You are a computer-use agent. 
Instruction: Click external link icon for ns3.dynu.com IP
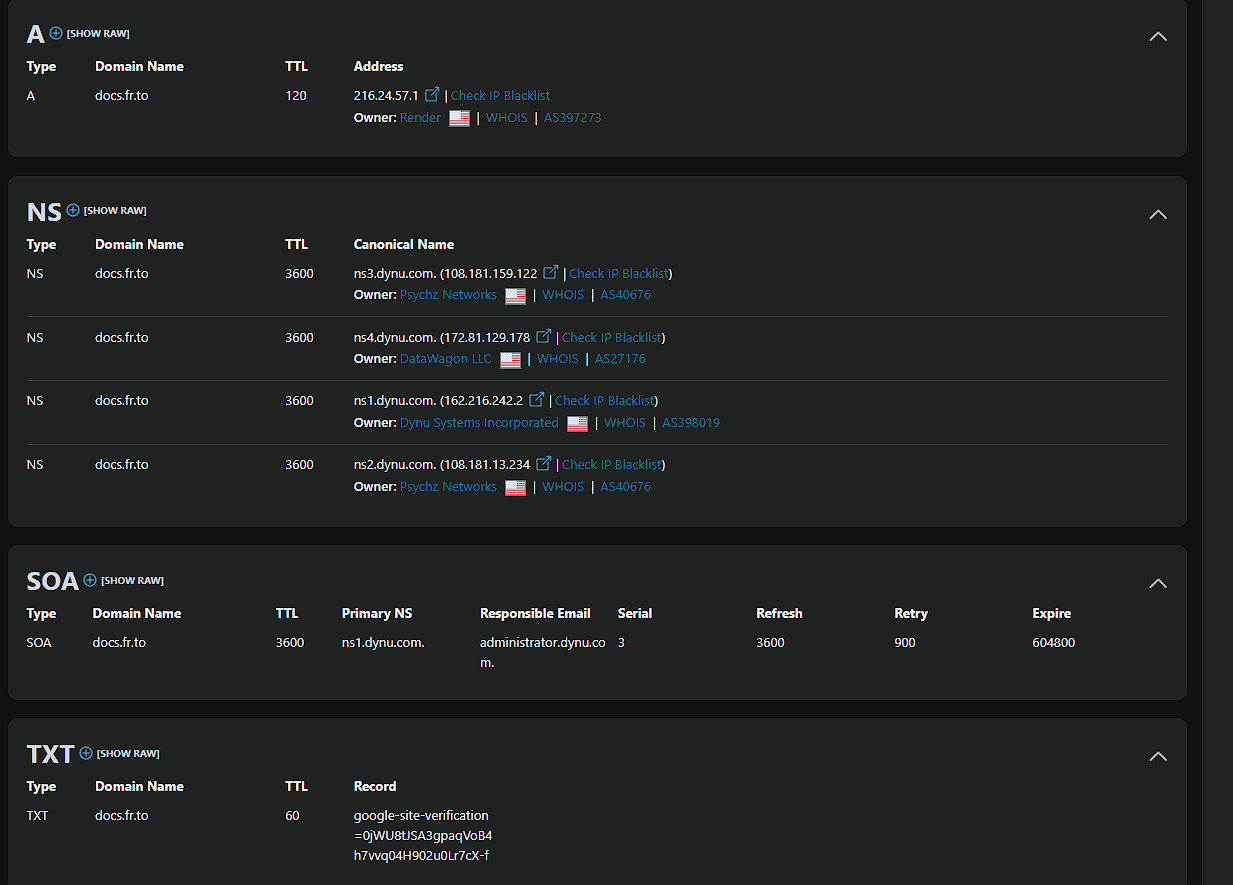pyautogui.click(x=550, y=272)
